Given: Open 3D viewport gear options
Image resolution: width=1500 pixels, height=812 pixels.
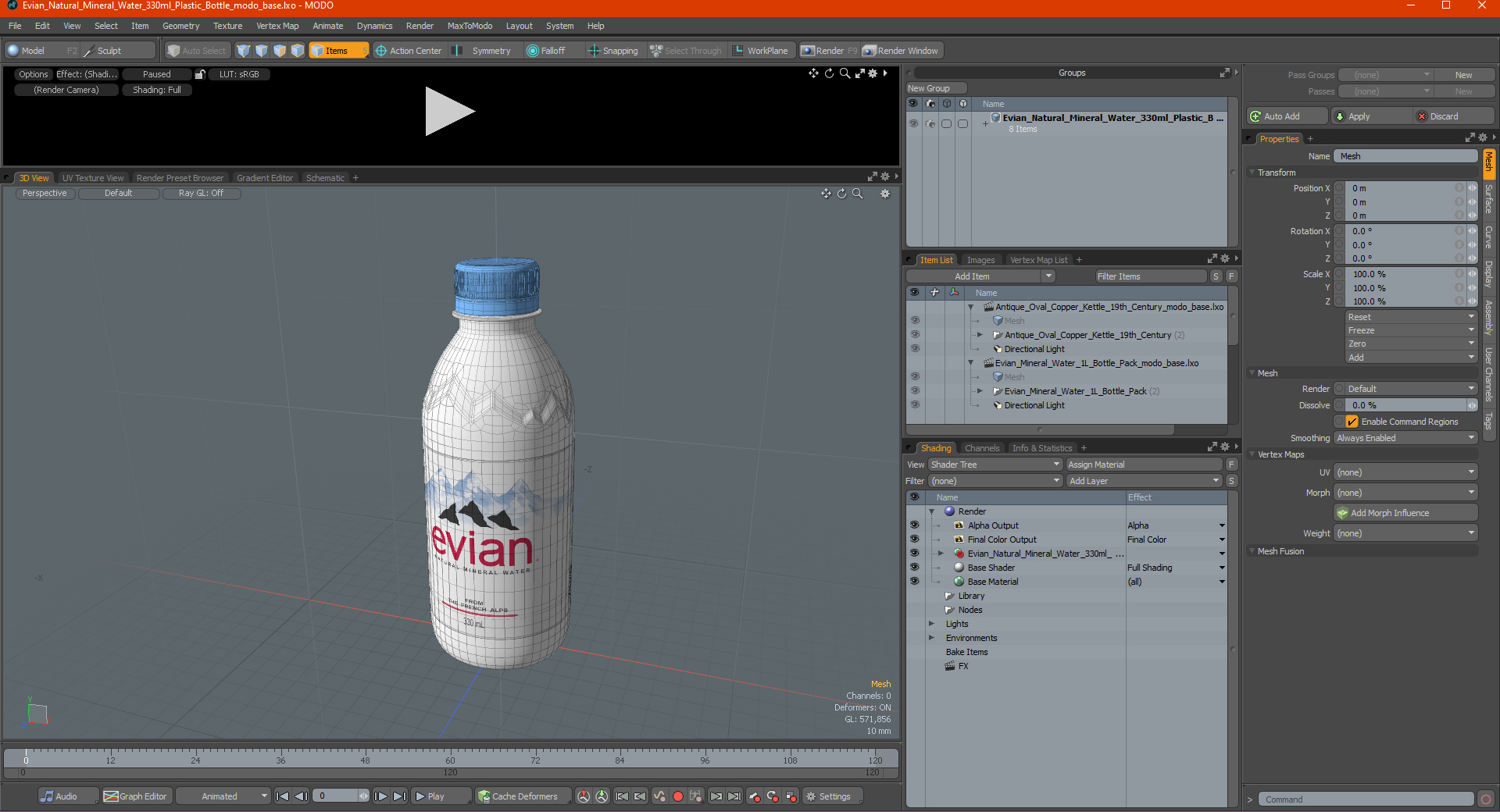Looking at the screenshot, I should (x=885, y=194).
